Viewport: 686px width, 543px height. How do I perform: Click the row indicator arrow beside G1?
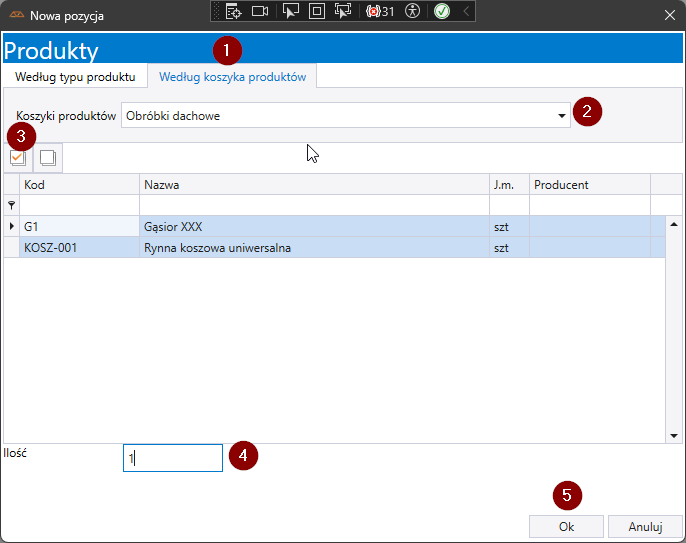[x=12, y=227]
